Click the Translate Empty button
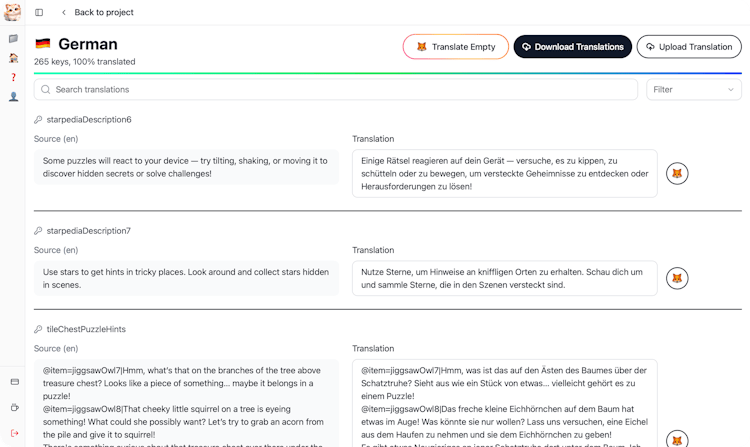This screenshot has width=750, height=447. [455, 47]
